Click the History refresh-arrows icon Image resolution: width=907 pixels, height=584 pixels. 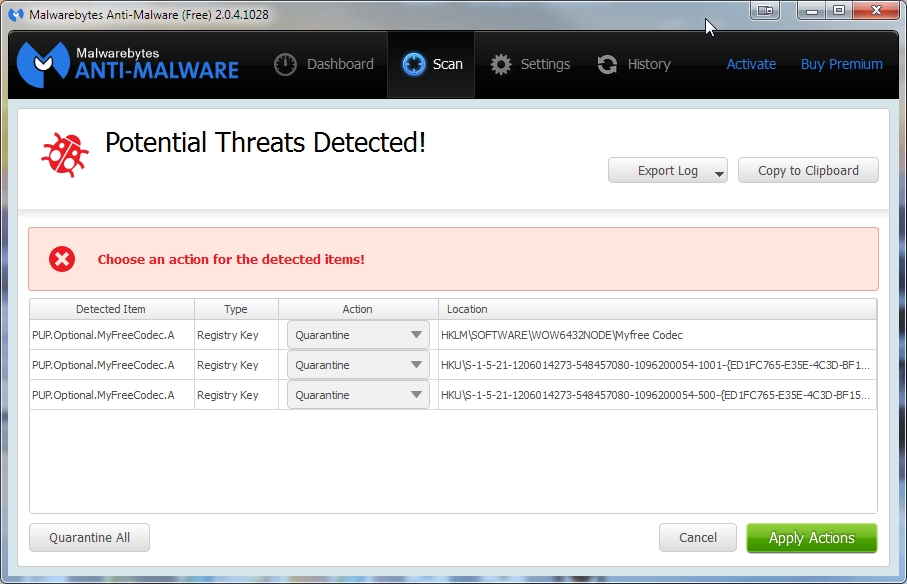pyautogui.click(x=607, y=64)
